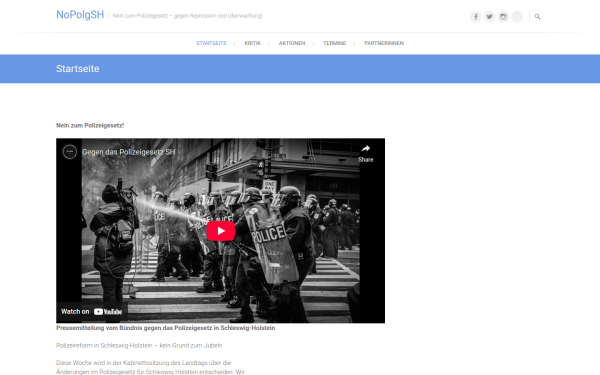The height and width of the screenshot is (375, 600).
Task: Click Watch on YouTube button
Action: pos(92,311)
